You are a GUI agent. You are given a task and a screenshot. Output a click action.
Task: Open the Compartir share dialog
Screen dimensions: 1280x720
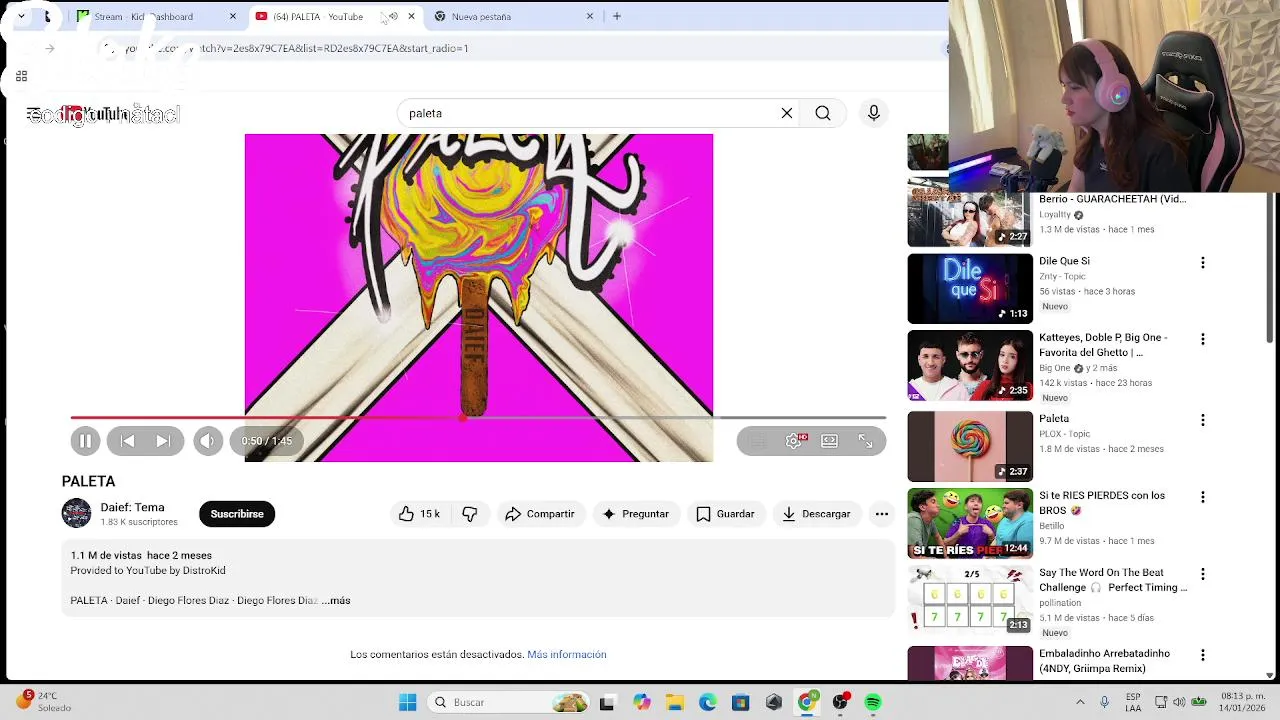[x=539, y=514]
